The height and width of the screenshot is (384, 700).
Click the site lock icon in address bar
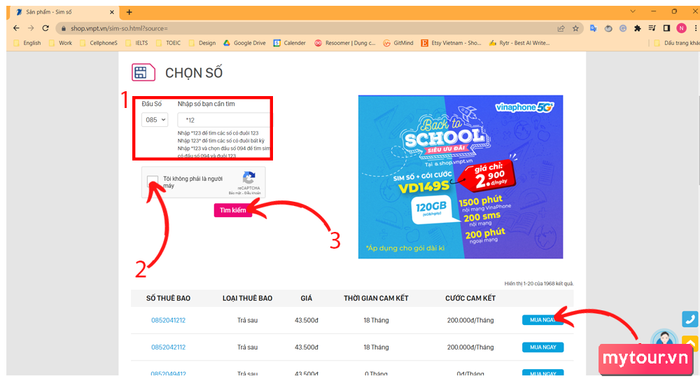pos(63,29)
